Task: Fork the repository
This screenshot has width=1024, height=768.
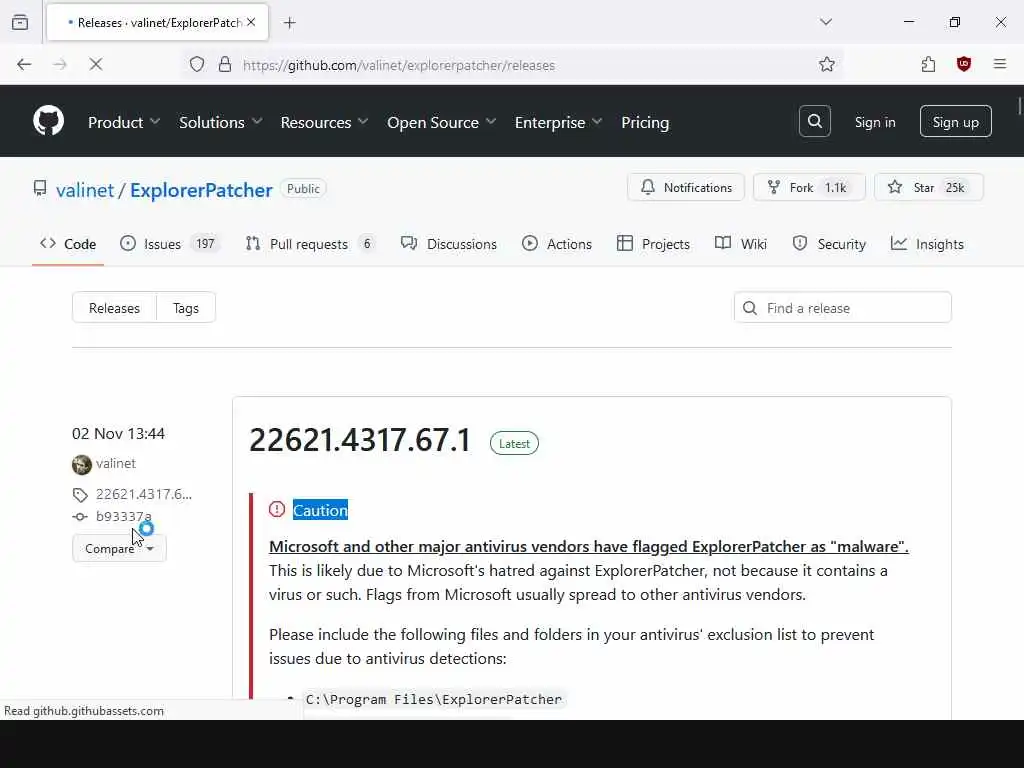Action: tap(808, 187)
